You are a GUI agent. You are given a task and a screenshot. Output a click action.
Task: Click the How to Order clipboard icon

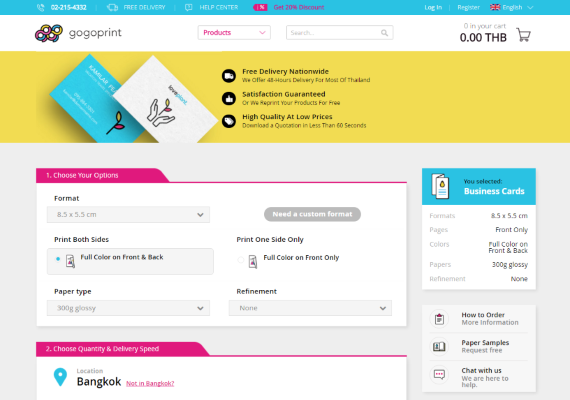pos(439,319)
